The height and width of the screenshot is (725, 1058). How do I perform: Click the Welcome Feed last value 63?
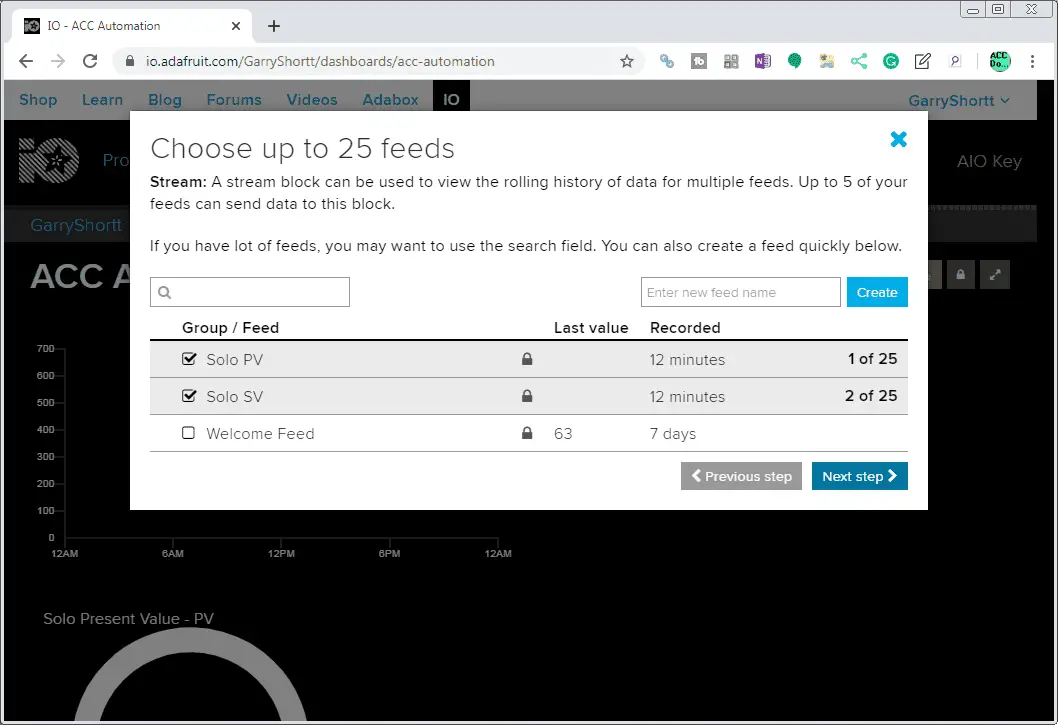563,433
